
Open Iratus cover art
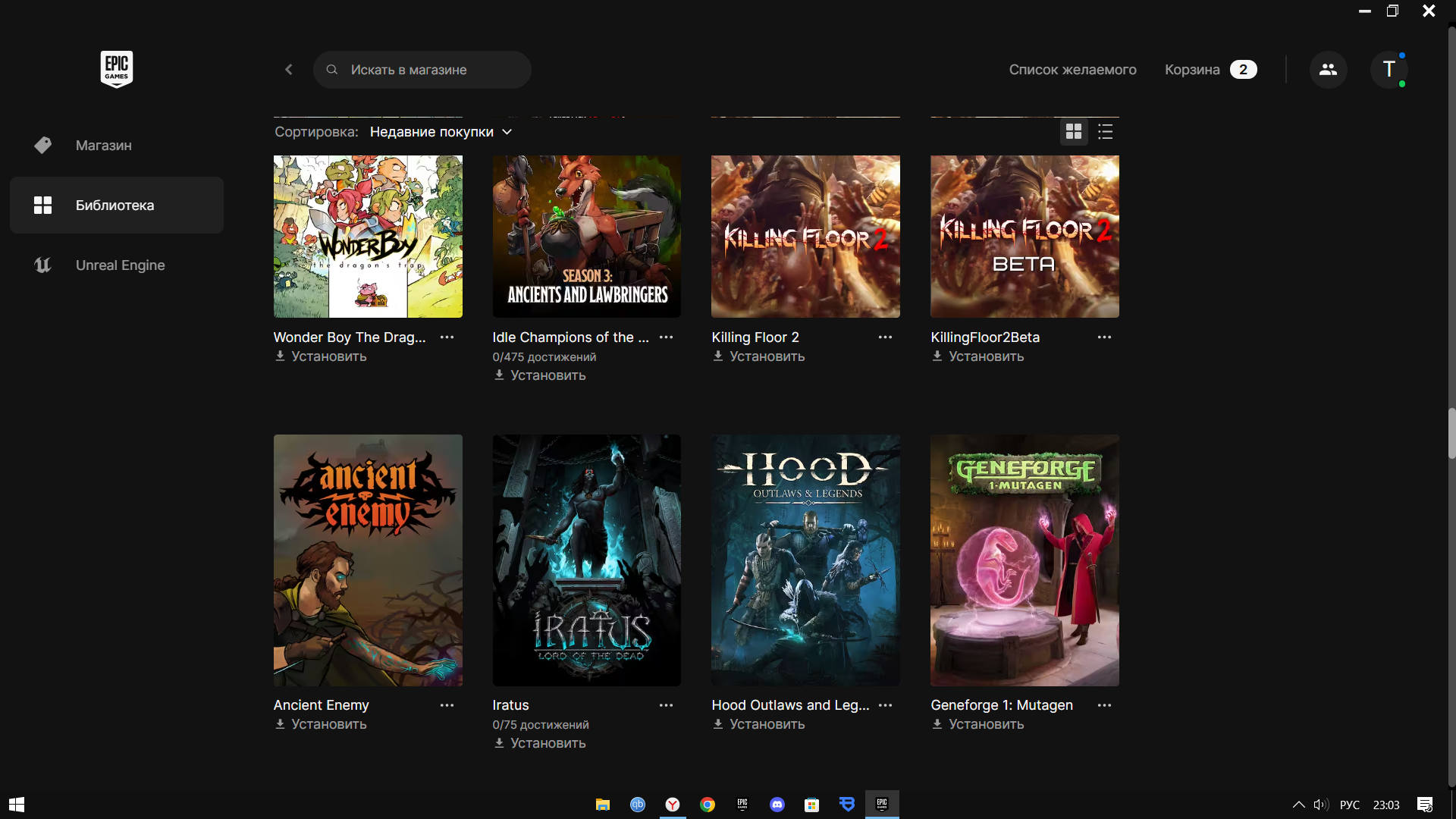(587, 560)
